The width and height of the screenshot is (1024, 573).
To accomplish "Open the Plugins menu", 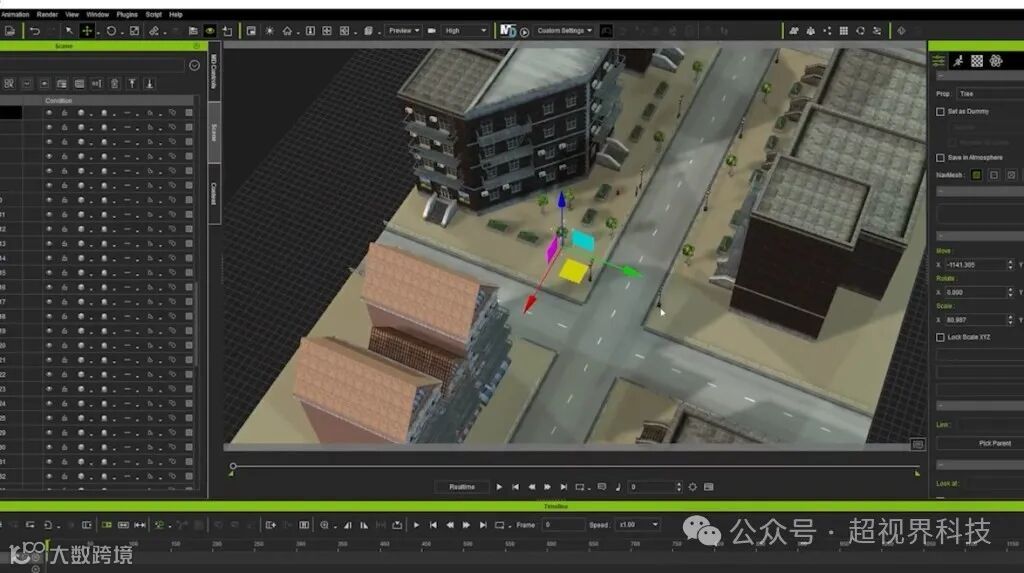I will [x=127, y=14].
